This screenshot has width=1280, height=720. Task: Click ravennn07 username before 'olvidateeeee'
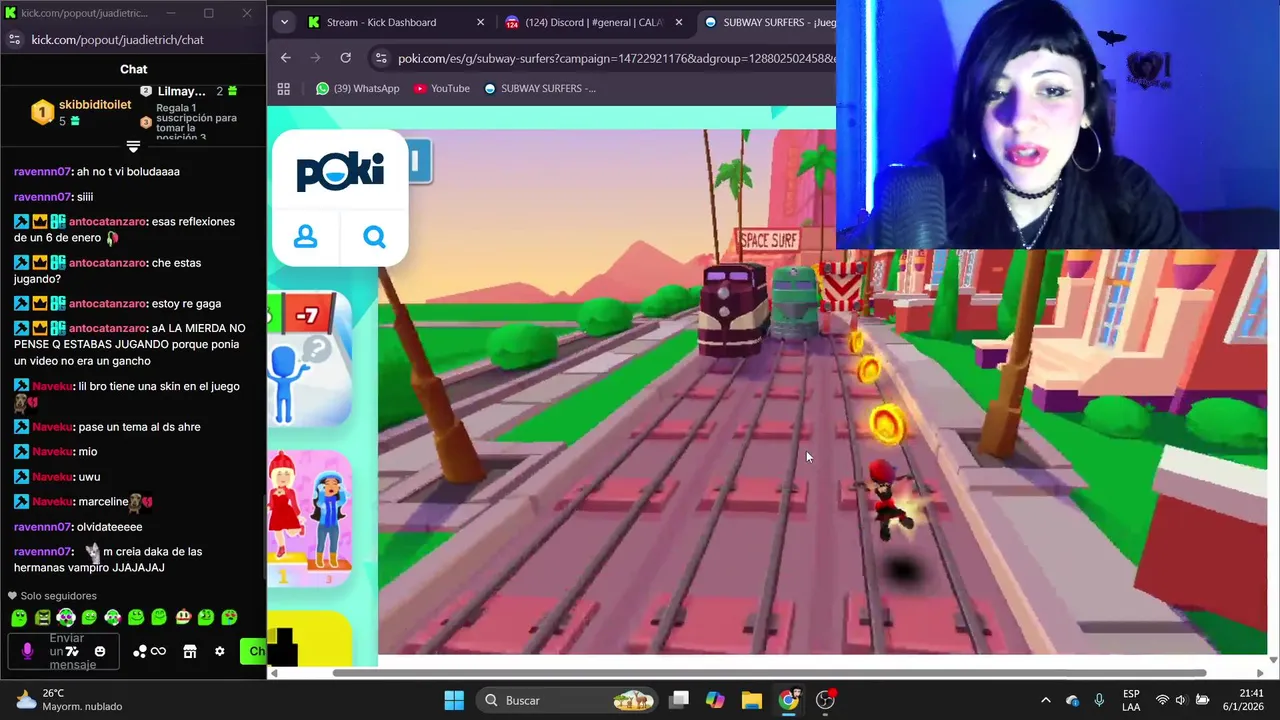tap(43, 527)
